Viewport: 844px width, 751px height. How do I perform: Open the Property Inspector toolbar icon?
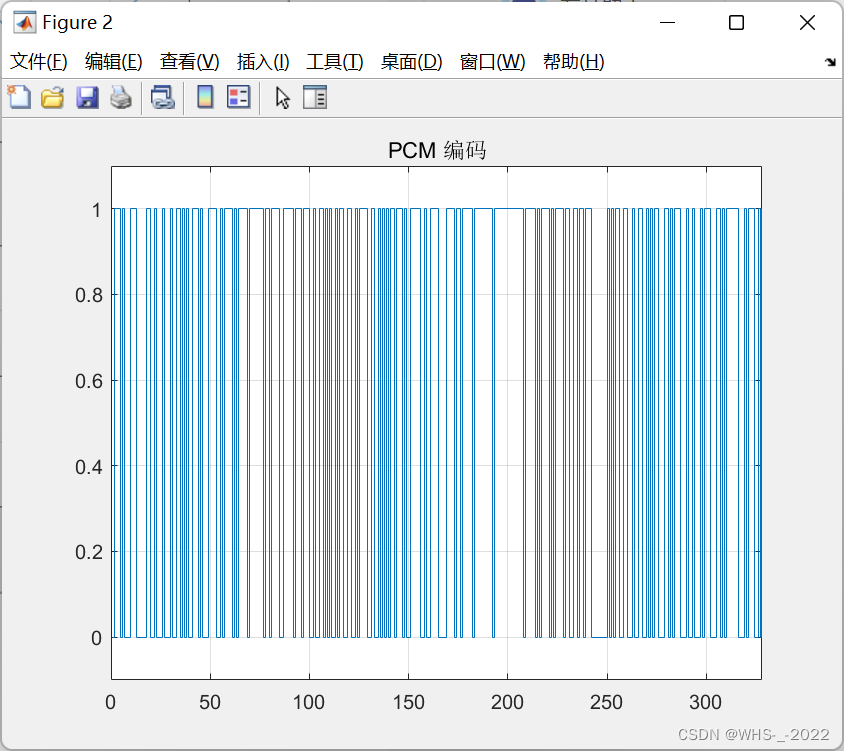pos(315,97)
